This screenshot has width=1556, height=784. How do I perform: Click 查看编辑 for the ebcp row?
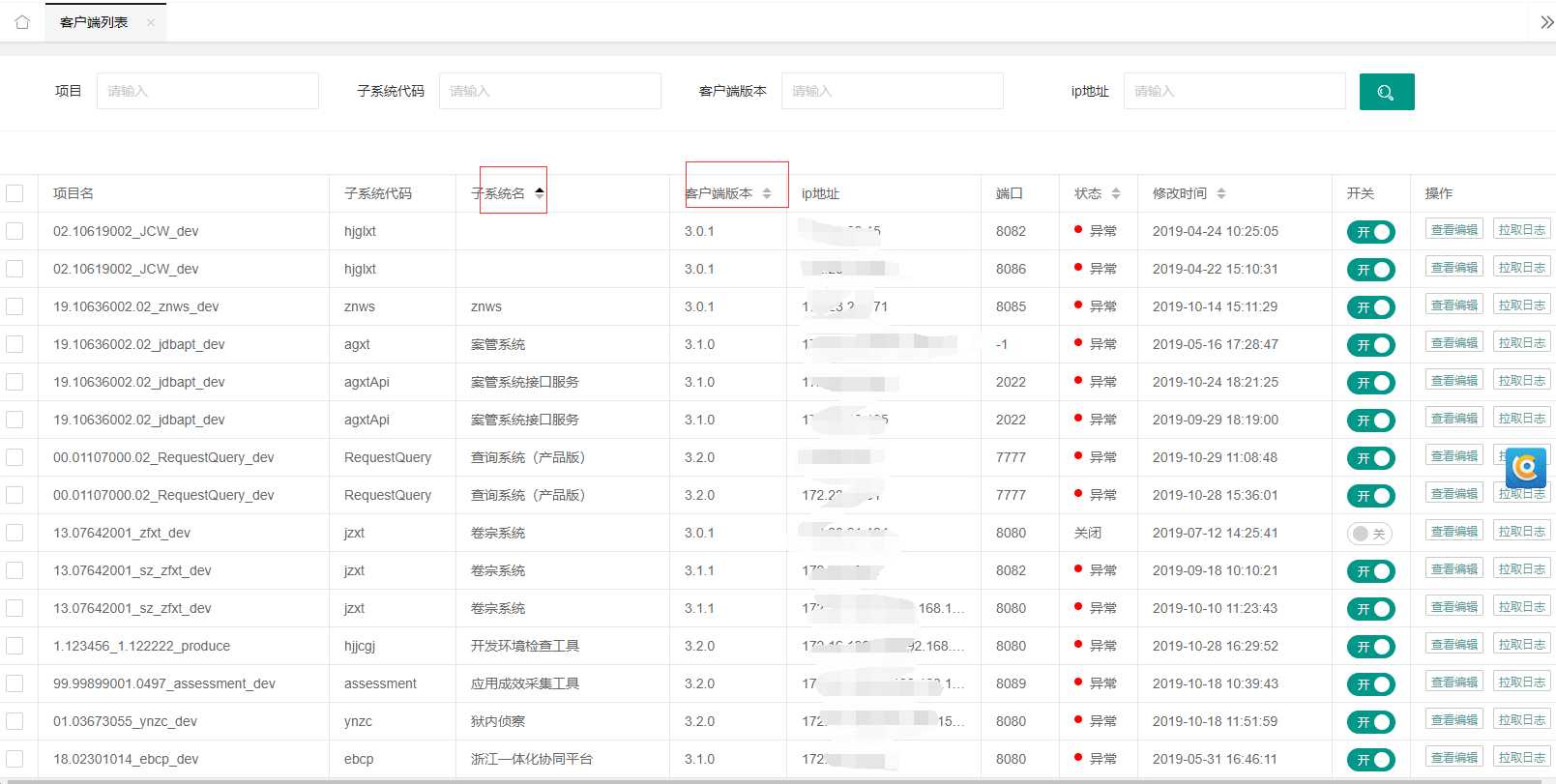[x=1454, y=758]
